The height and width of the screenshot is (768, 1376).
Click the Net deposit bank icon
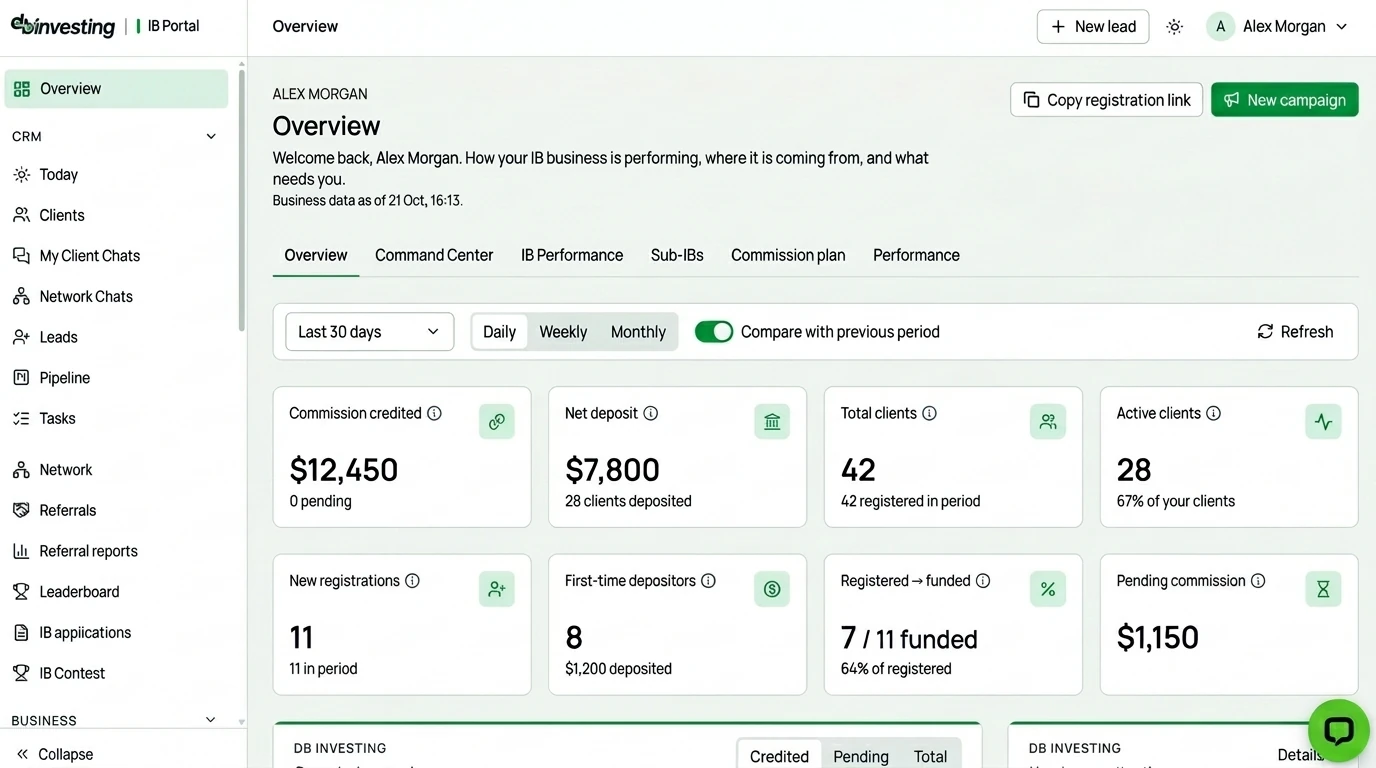pos(772,422)
